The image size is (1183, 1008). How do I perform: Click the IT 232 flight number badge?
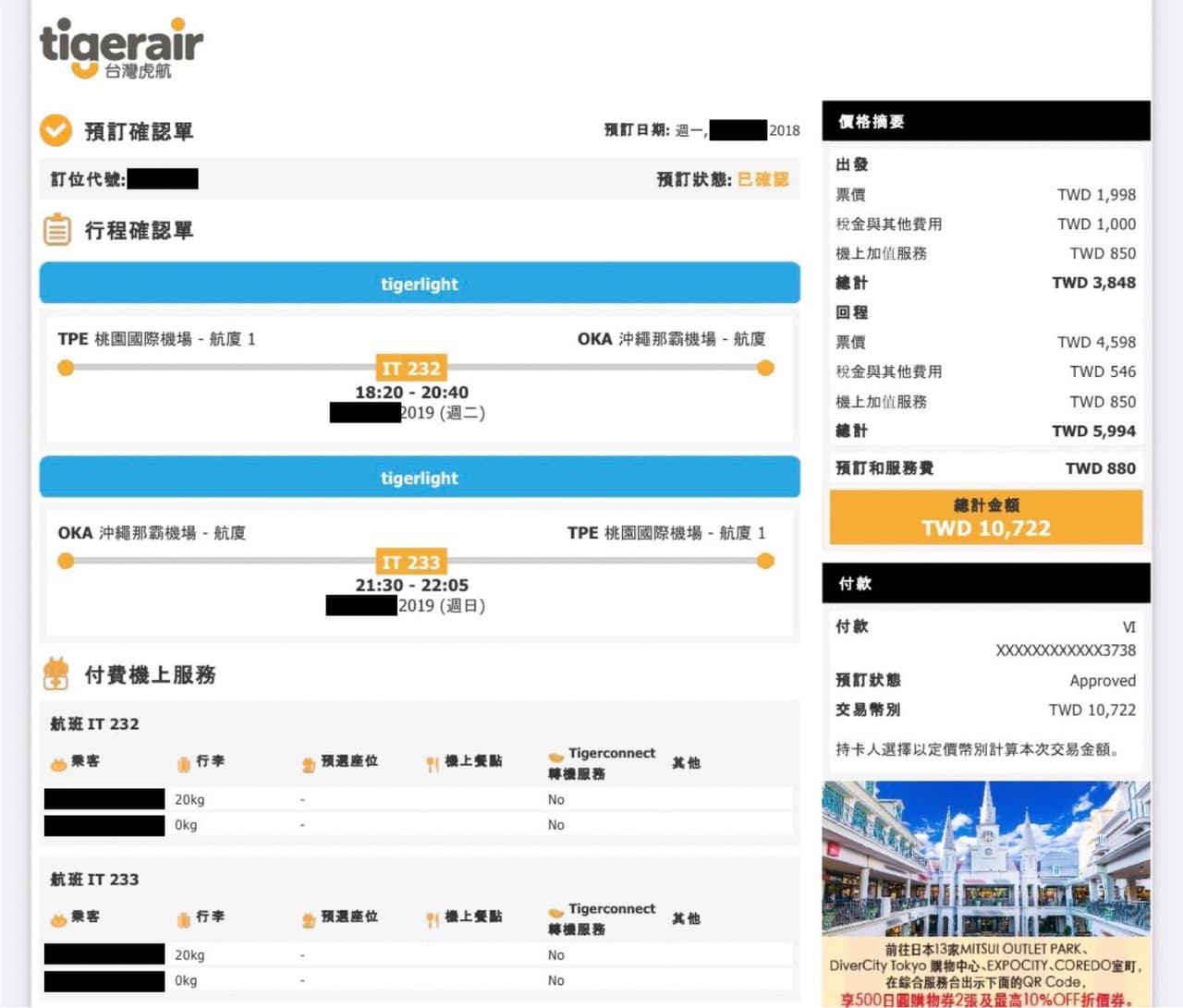pos(411,369)
